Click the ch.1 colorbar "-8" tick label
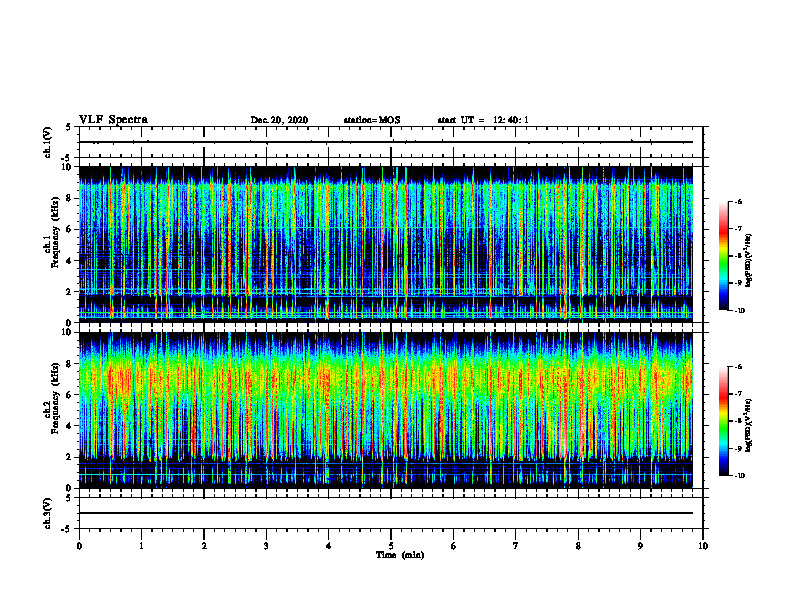Image resolution: width=792 pixels, height=612 pixels. [738, 256]
